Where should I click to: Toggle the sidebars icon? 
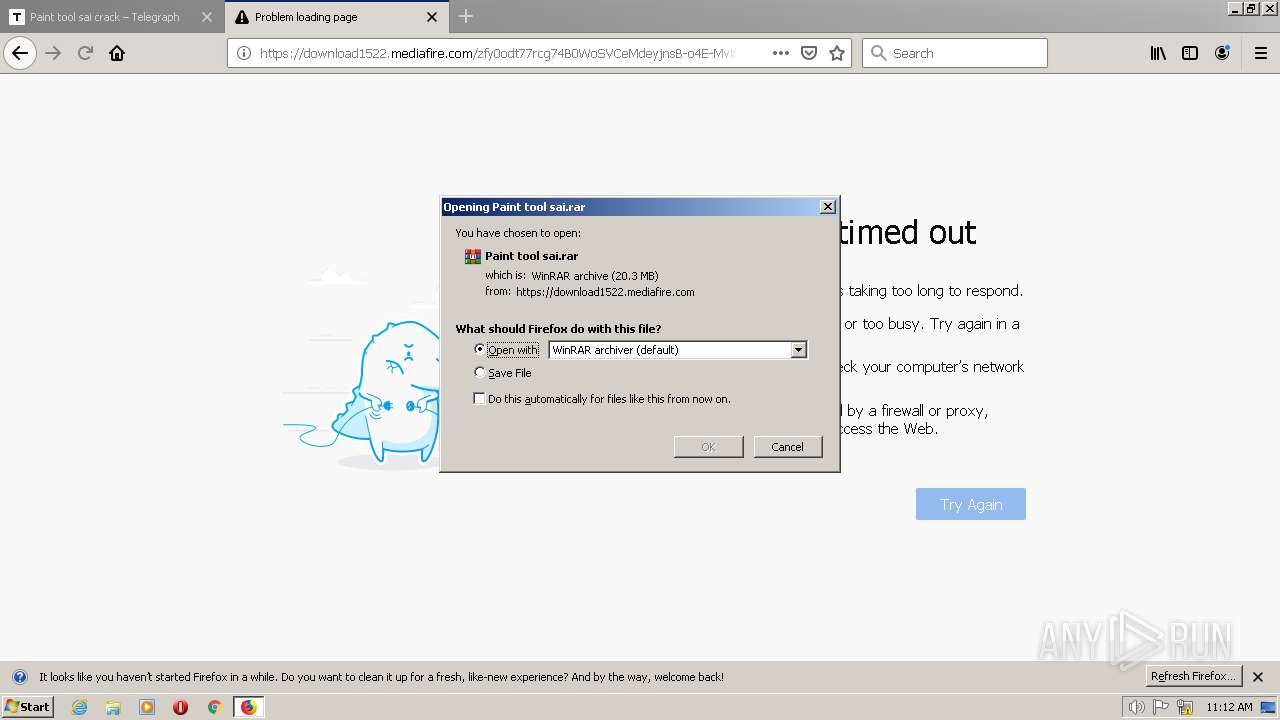(1190, 53)
